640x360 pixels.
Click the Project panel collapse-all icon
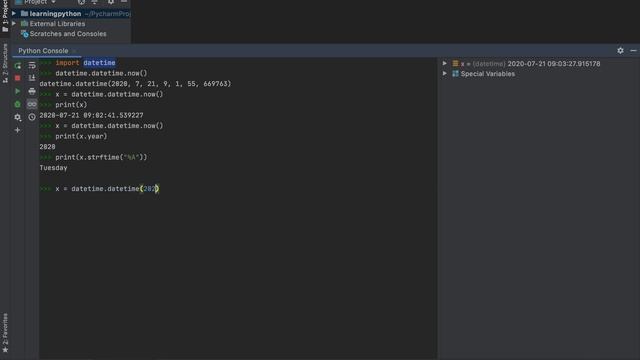click(95, 2)
